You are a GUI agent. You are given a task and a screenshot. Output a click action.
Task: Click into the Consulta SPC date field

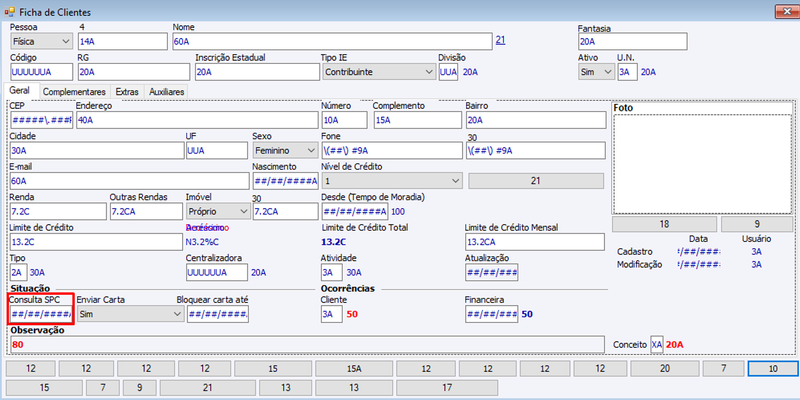tap(42, 314)
